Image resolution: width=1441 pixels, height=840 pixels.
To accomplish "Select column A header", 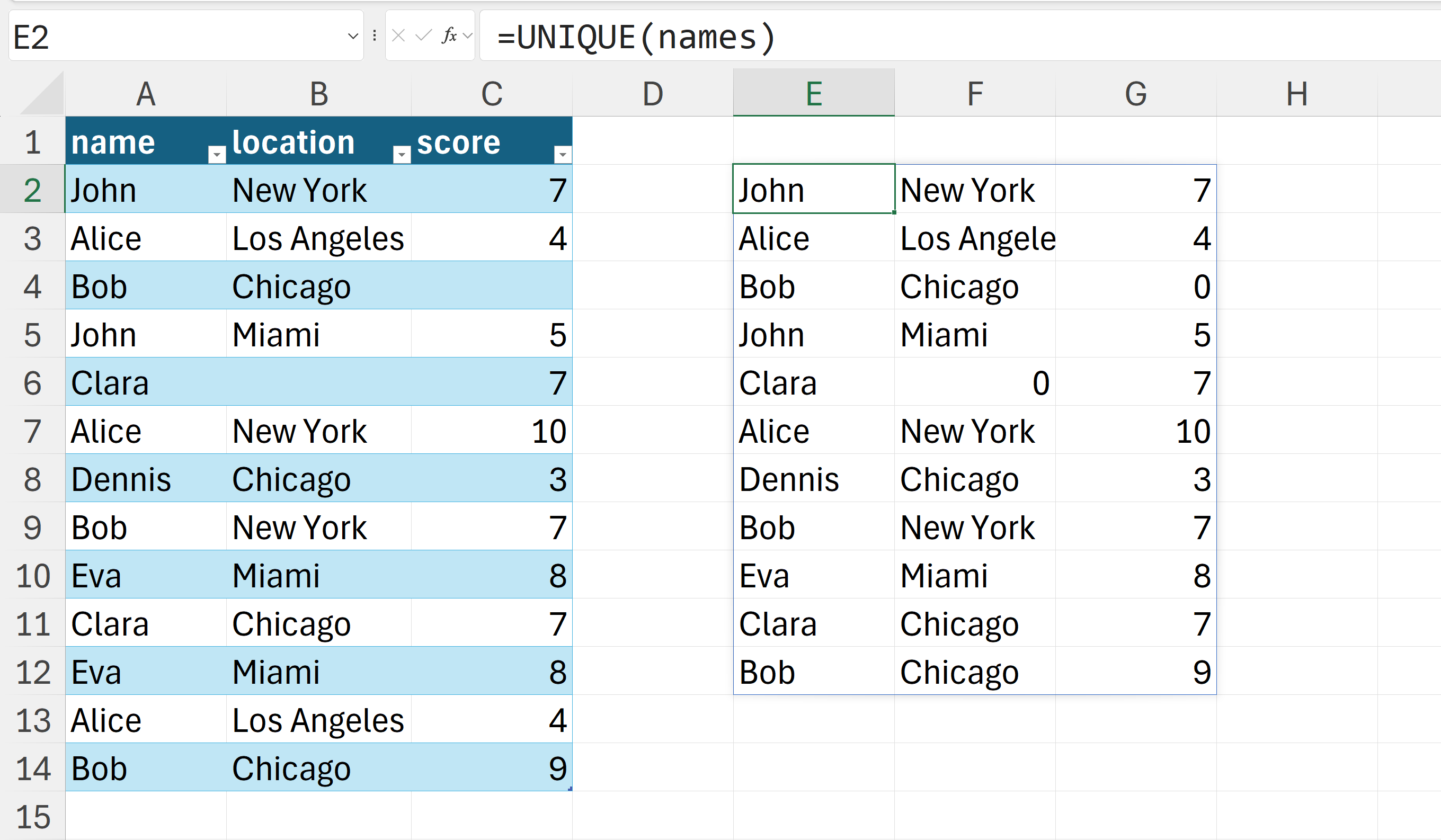I will point(146,94).
